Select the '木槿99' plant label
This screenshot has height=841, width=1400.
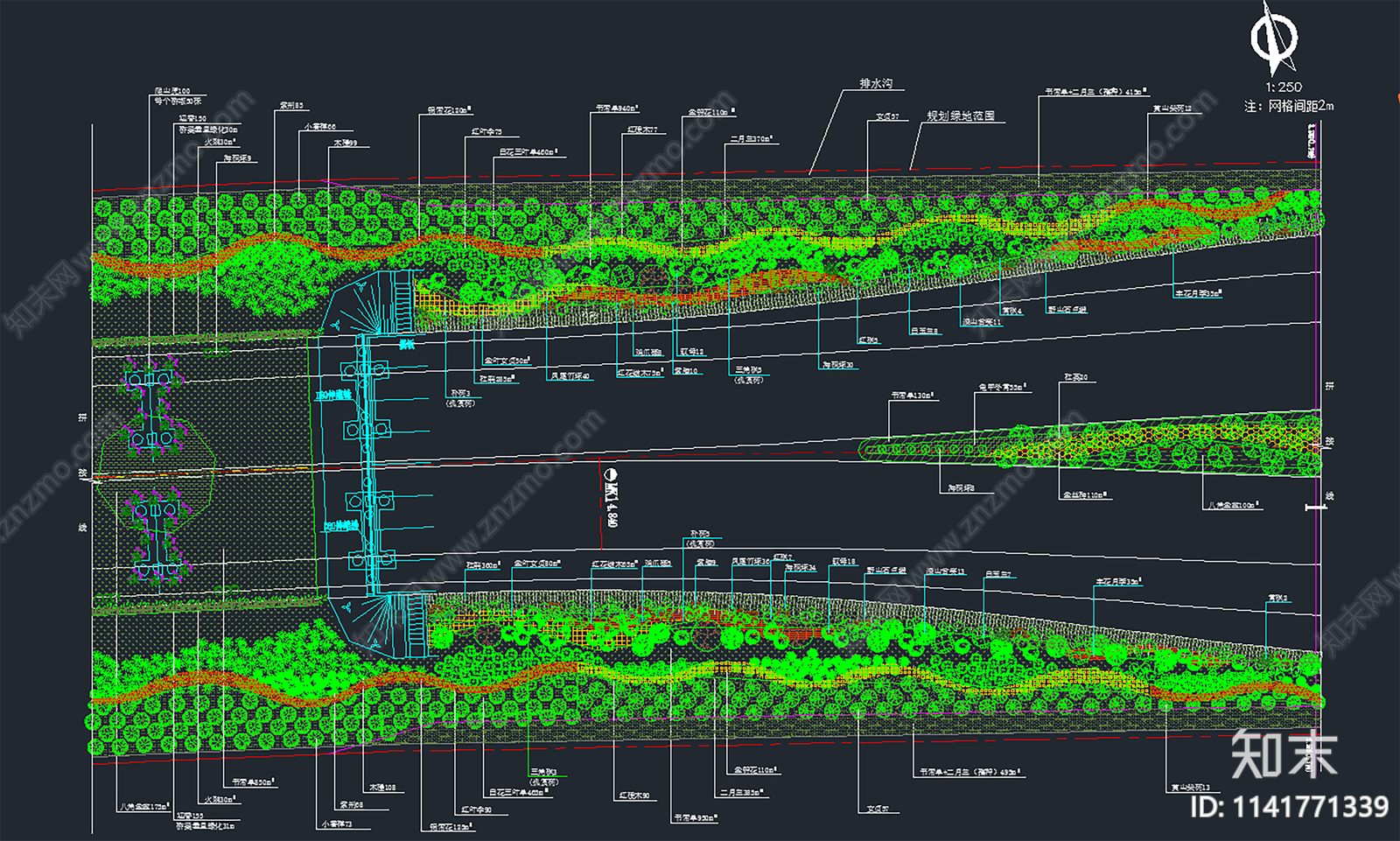(345, 143)
